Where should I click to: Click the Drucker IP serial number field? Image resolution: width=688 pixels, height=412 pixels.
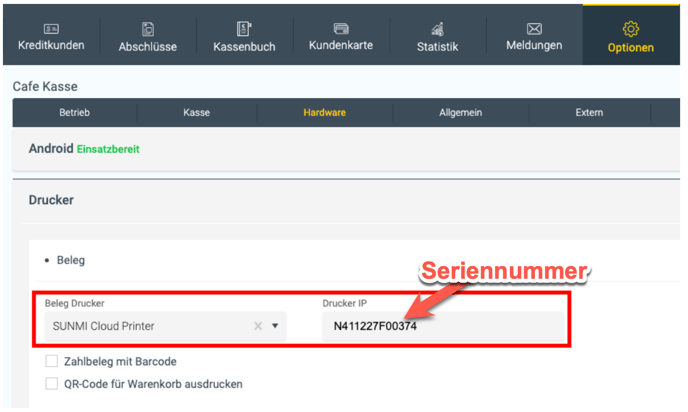[x=443, y=326]
